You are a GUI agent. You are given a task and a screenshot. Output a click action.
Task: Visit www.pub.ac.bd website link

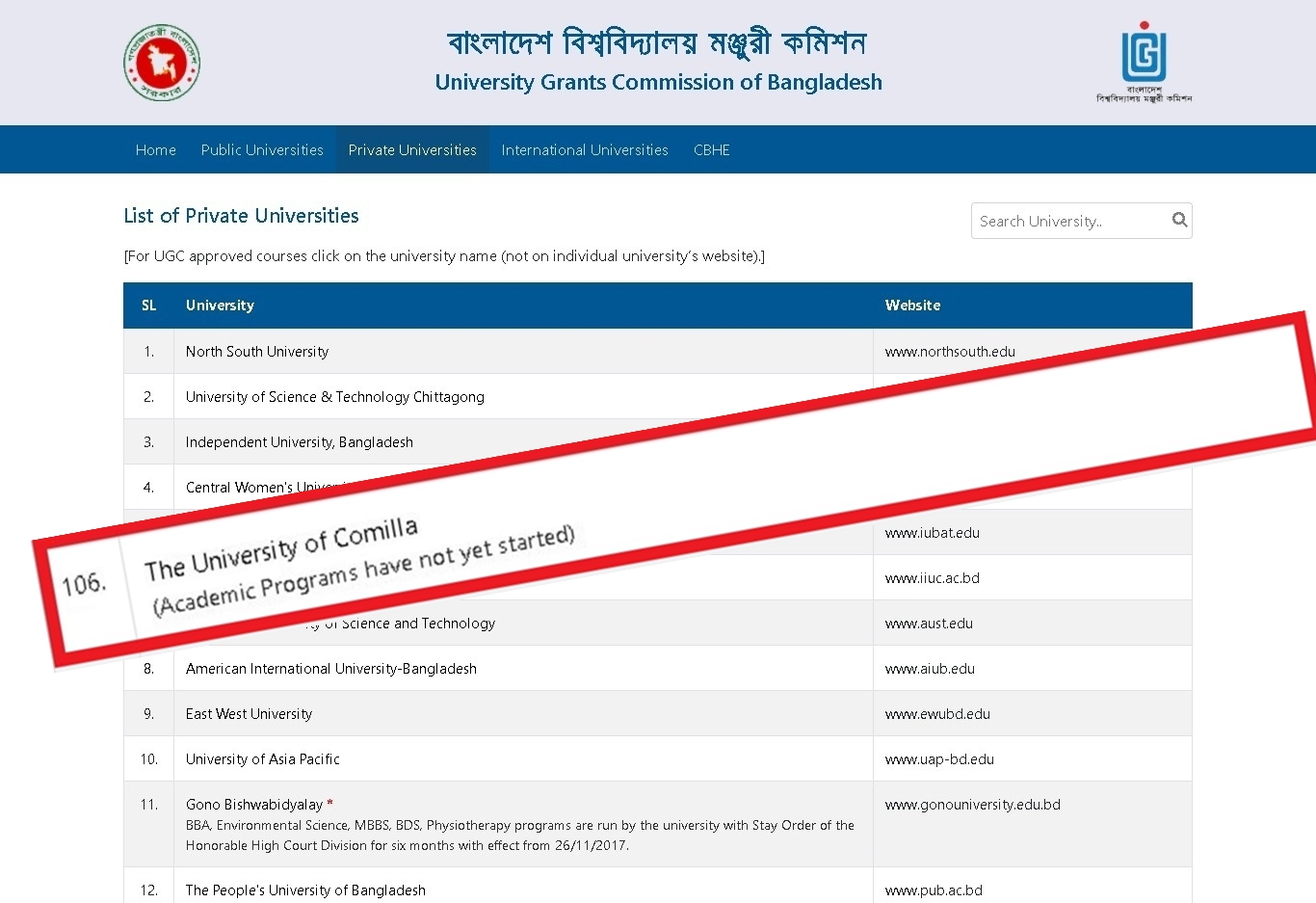(x=934, y=890)
